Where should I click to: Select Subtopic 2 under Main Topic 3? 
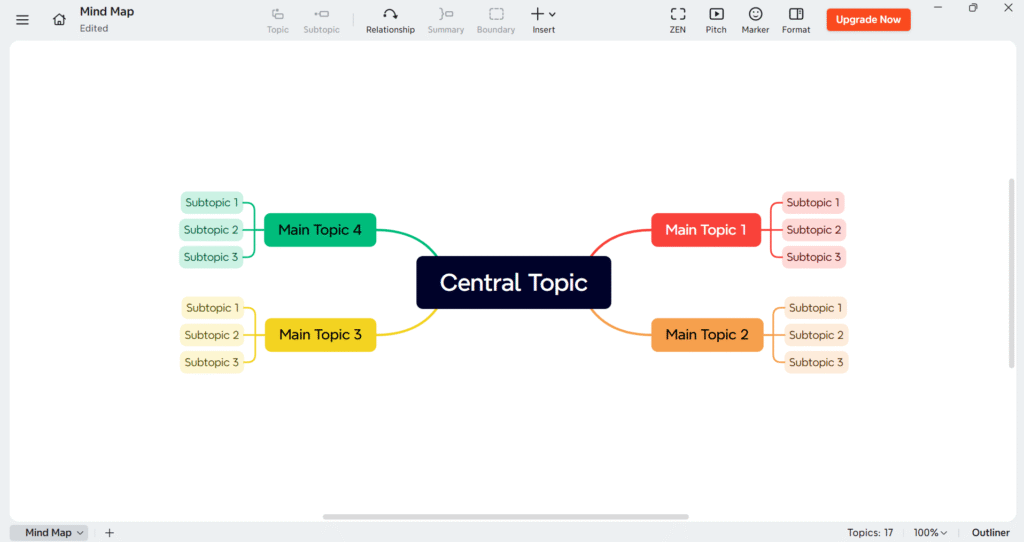tap(212, 335)
